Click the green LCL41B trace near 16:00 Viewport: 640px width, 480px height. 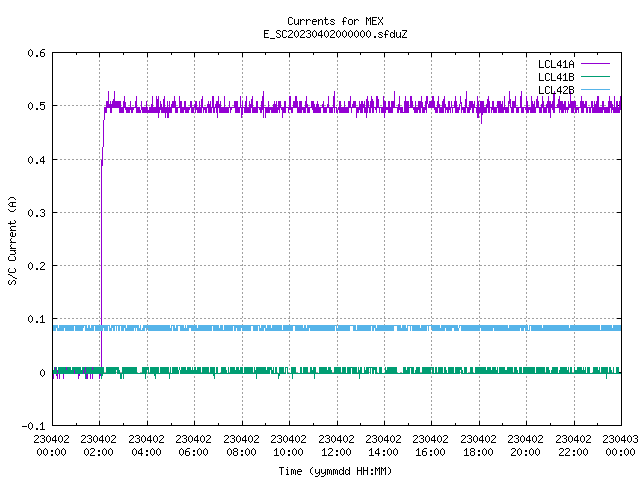coord(431,370)
